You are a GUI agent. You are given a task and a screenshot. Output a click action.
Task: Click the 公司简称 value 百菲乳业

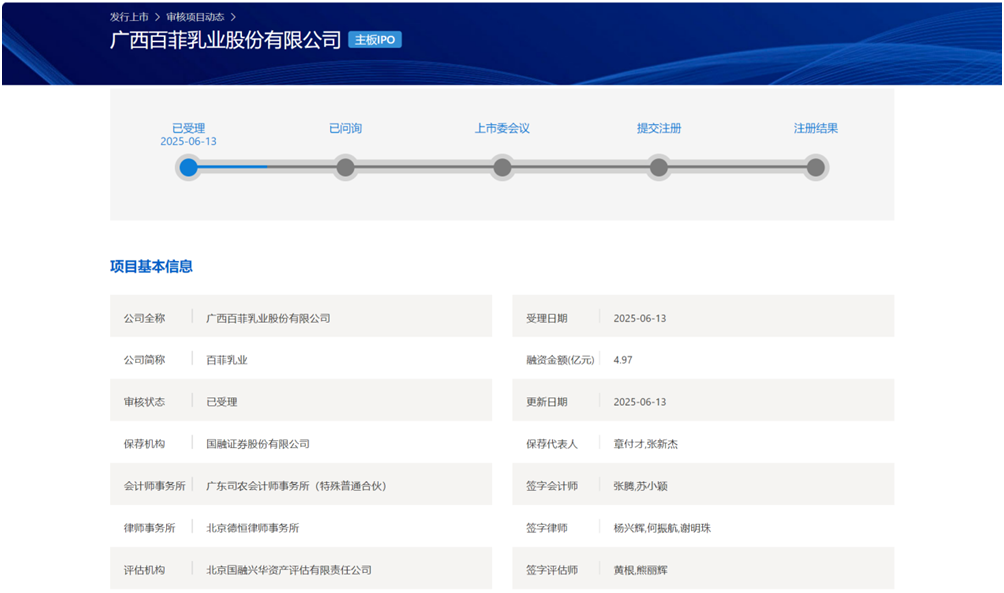(227, 360)
